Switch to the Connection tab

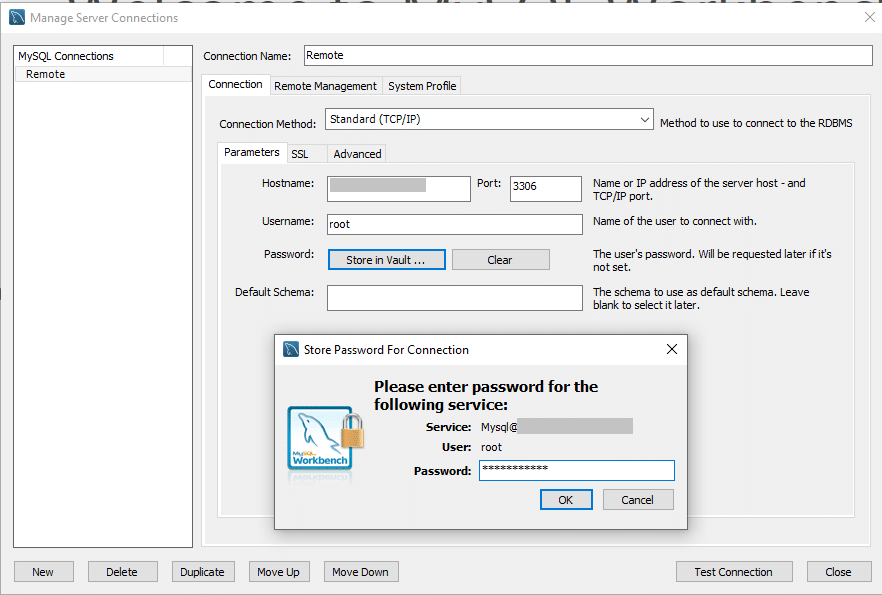tap(235, 84)
